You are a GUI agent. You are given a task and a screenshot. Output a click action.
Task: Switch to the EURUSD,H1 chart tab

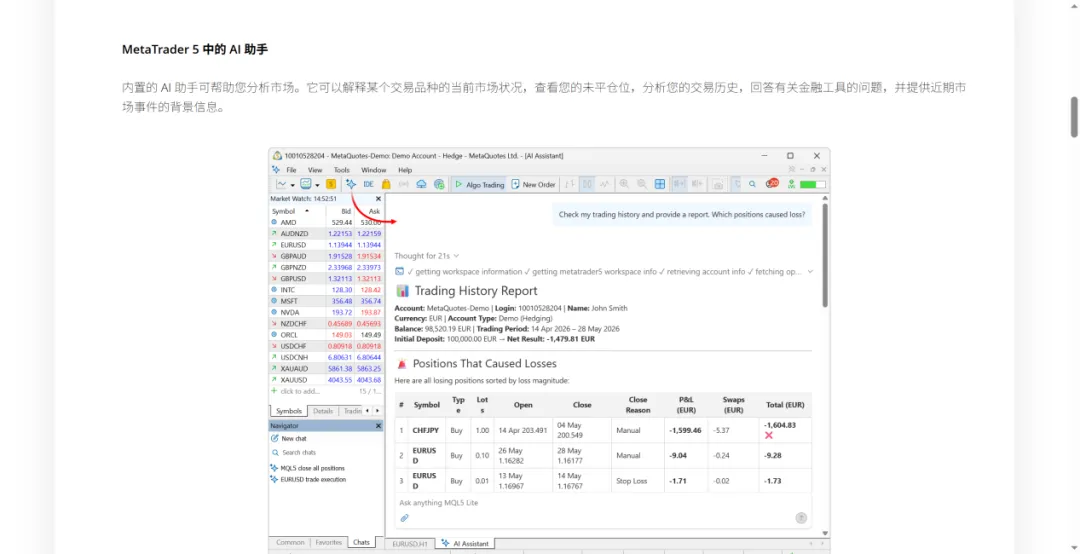point(410,544)
